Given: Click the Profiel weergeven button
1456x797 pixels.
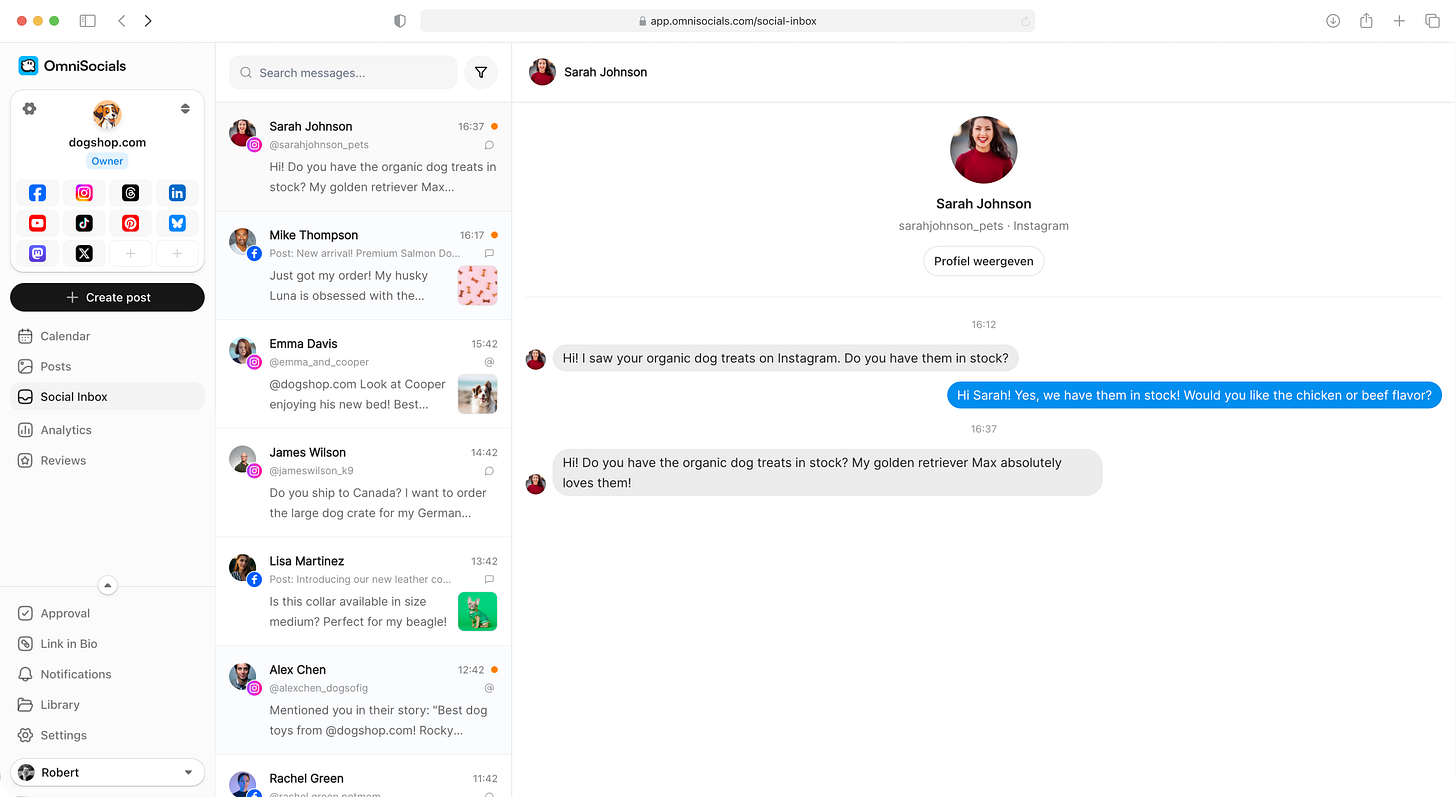Looking at the screenshot, I should coord(983,261).
